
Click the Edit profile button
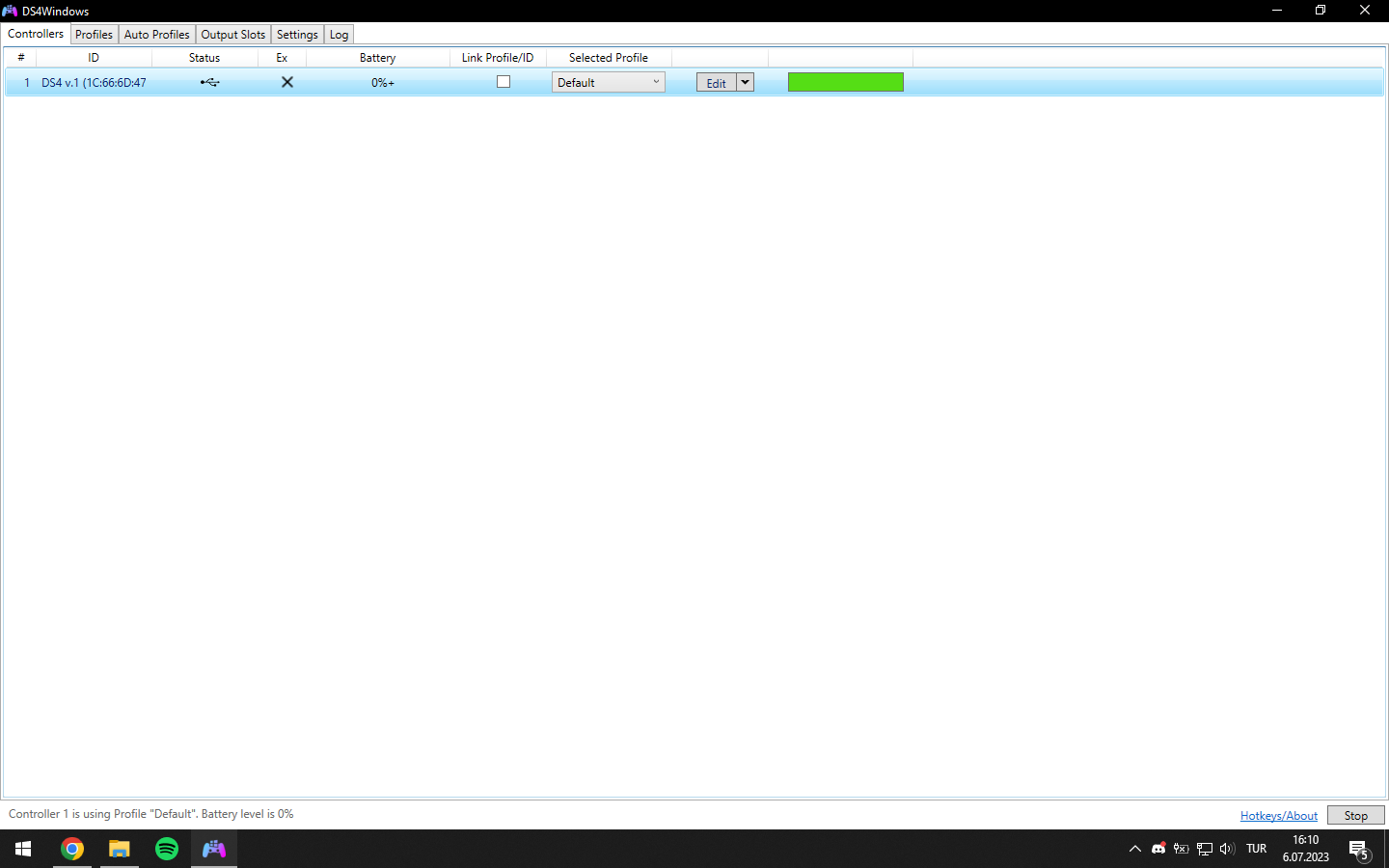[717, 83]
